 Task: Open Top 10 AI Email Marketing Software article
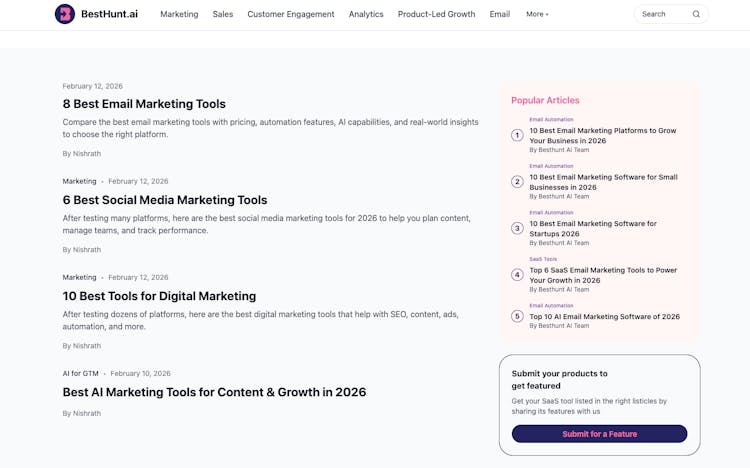click(604, 316)
